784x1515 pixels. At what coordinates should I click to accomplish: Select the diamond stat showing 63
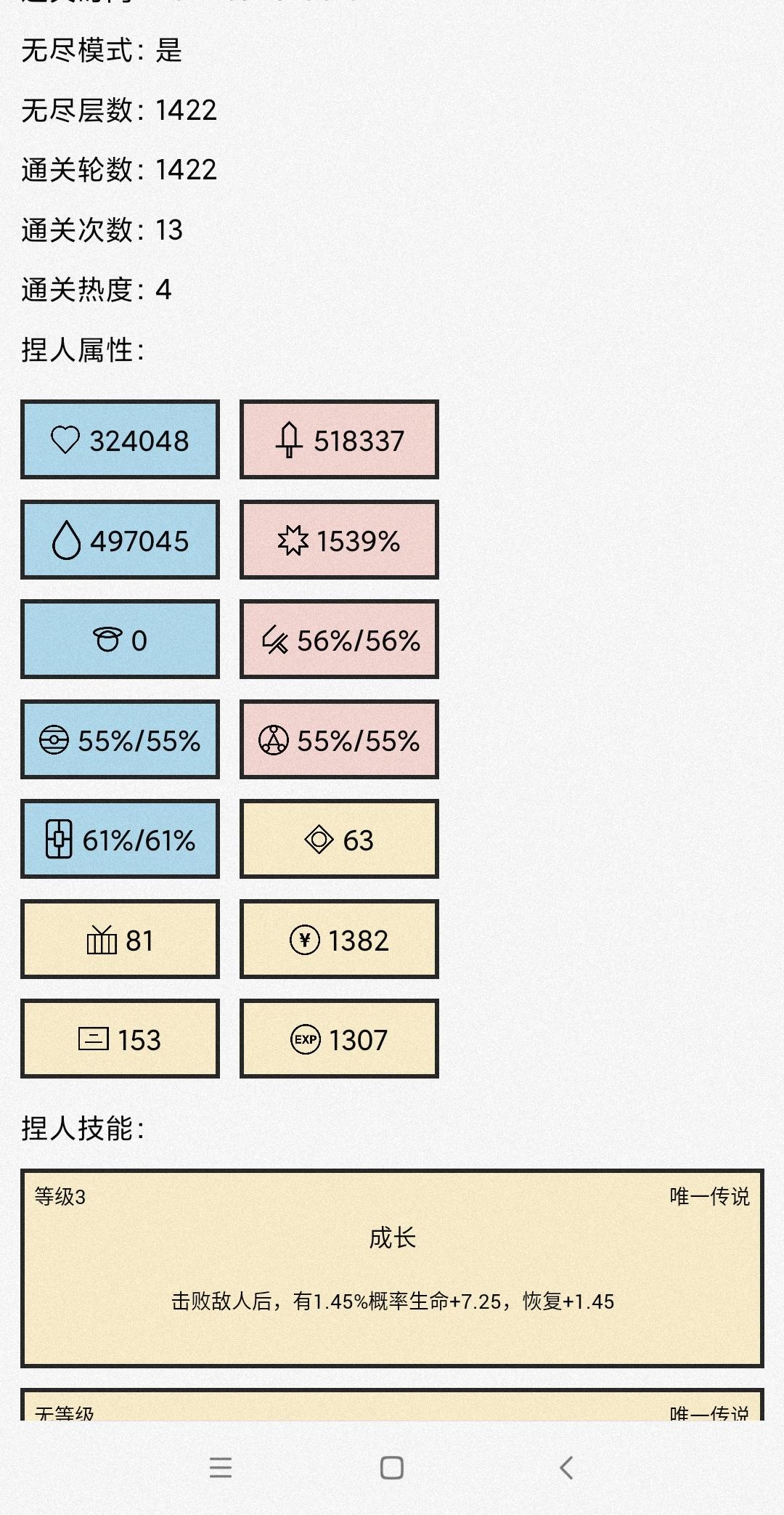(339, 839)
